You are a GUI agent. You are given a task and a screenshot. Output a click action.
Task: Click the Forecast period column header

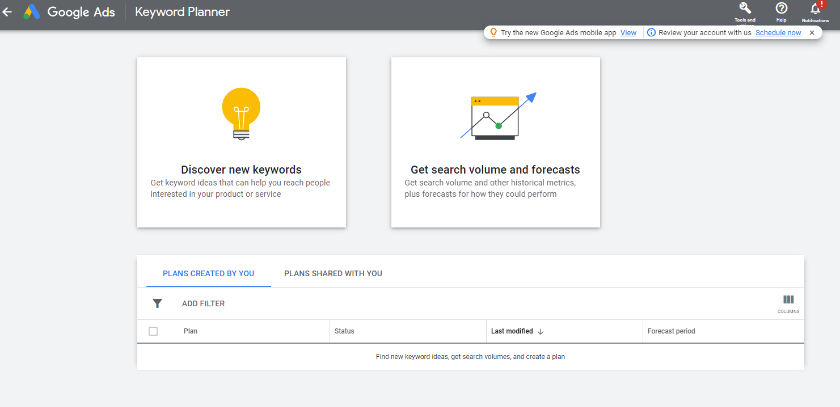click(671, 331)
